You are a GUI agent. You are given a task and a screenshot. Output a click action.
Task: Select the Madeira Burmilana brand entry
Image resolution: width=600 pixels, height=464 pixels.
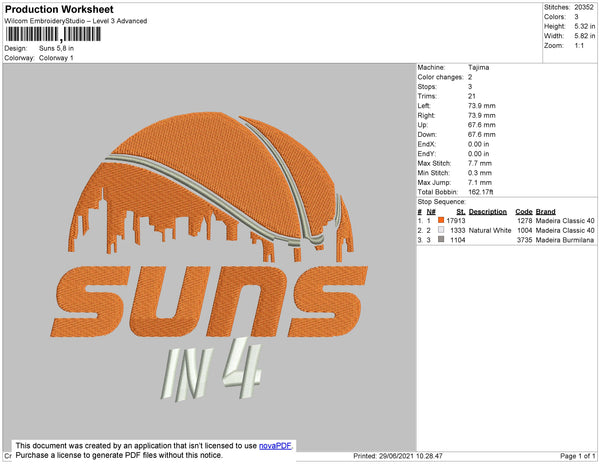click(566, 241)
